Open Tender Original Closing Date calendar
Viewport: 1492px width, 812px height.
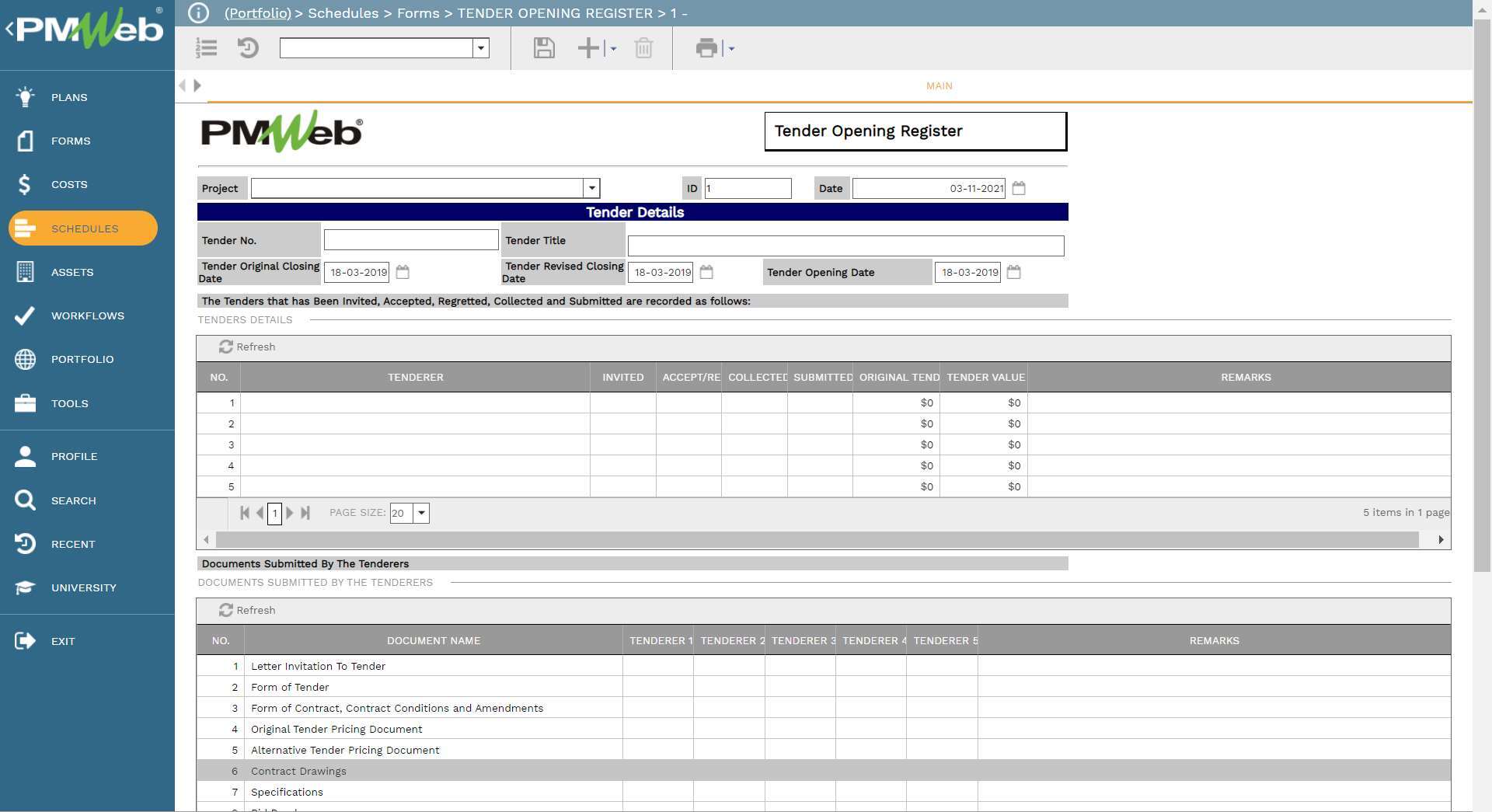(x=403, y=272)
